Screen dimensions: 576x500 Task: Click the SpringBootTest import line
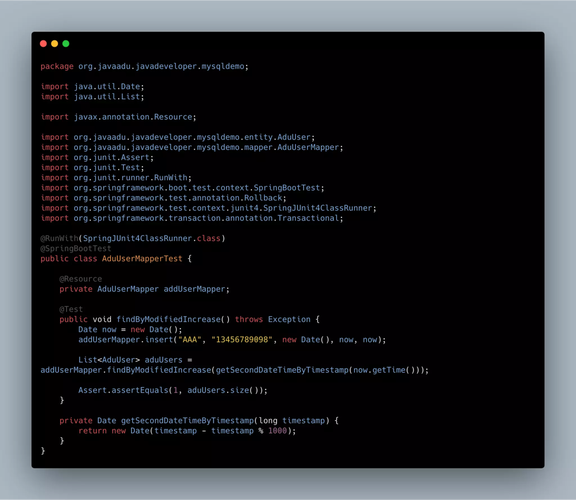[x=183, y=188]
